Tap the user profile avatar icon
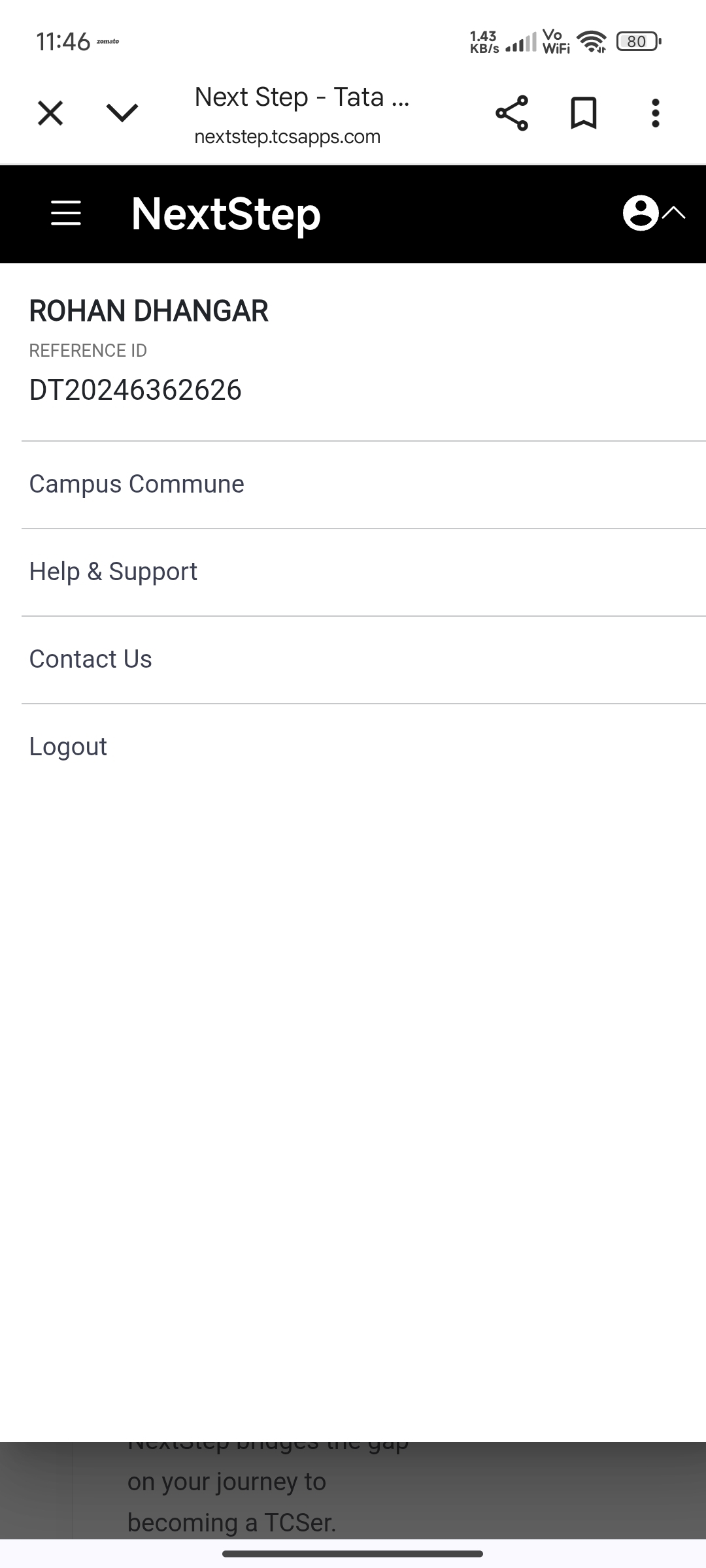 (640, 213)
